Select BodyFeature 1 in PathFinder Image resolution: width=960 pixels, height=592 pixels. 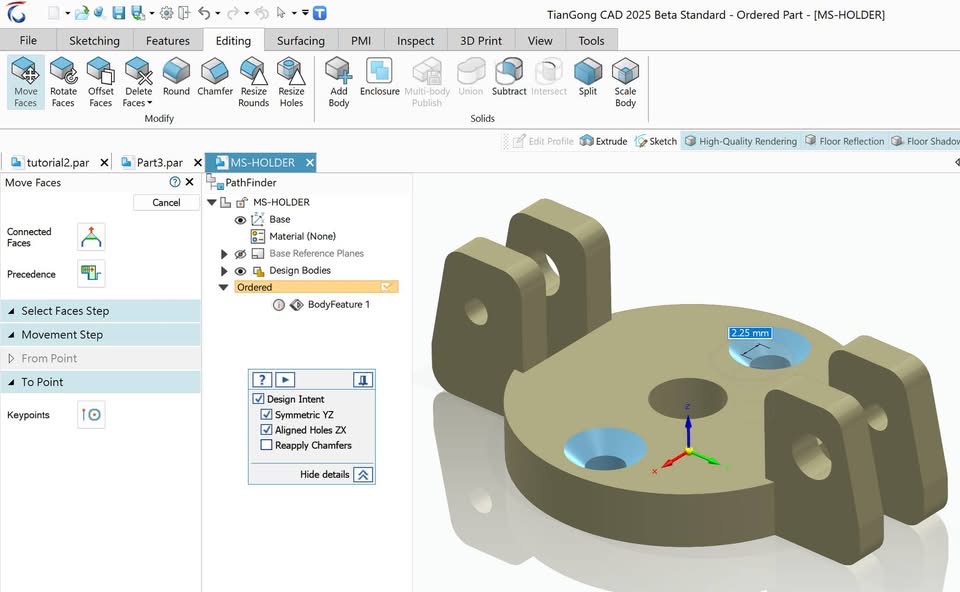click(339, 304)
